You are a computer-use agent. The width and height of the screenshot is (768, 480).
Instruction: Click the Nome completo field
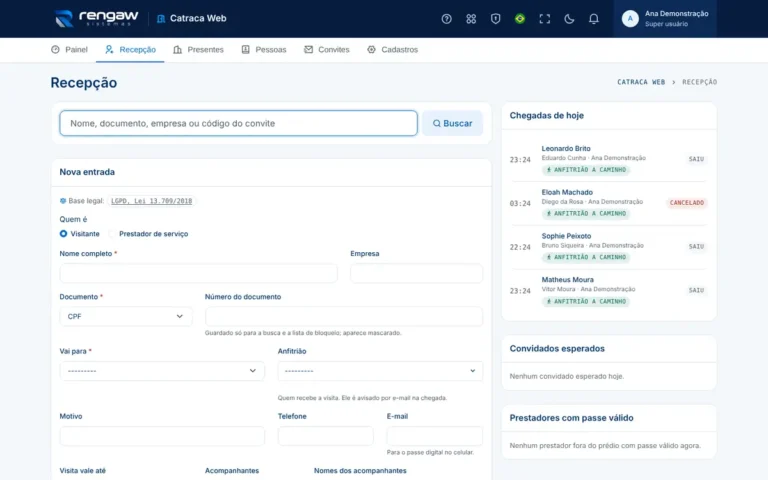198,273
